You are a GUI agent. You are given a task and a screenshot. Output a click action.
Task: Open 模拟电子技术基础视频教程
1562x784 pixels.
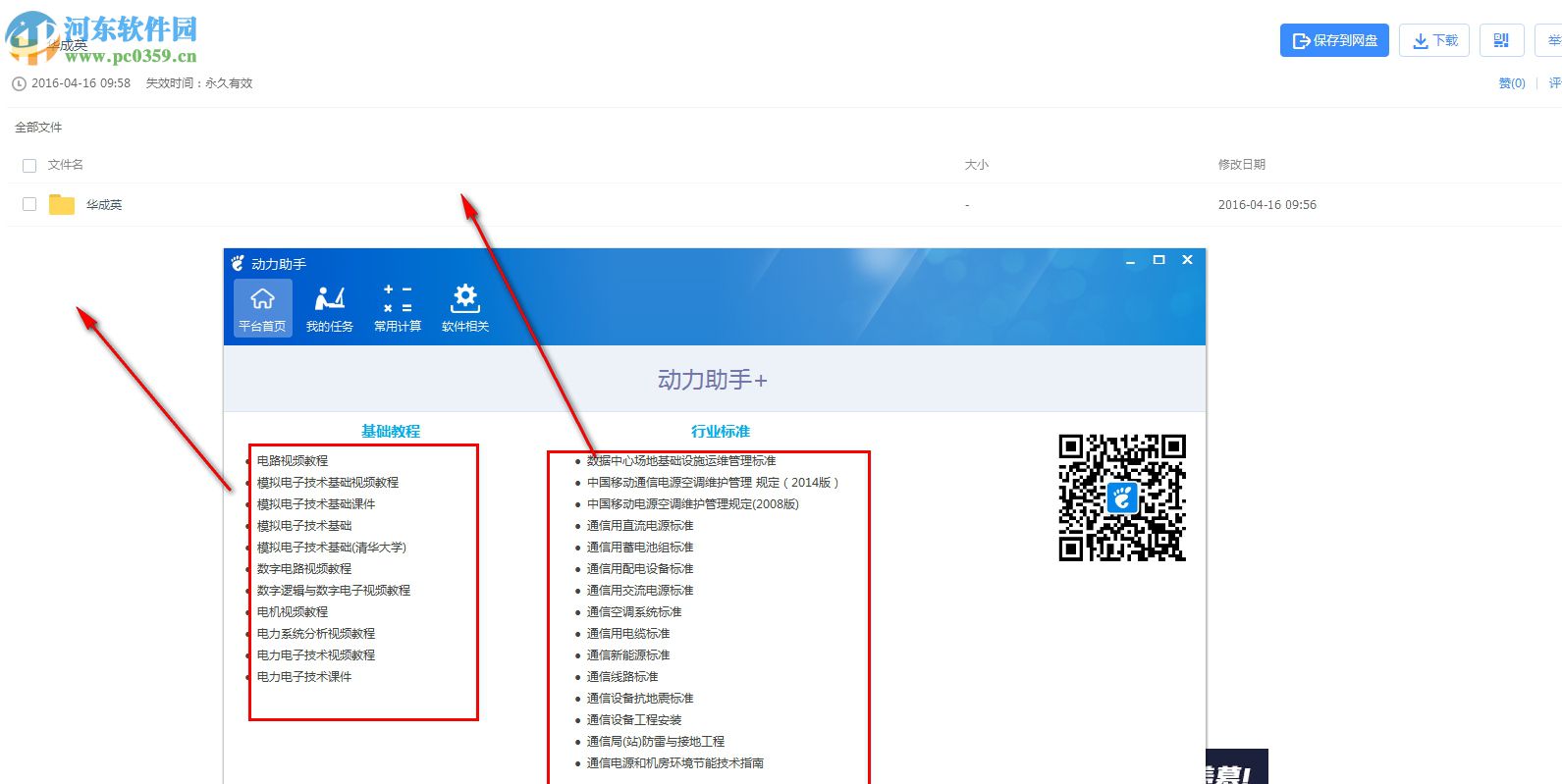tap(328, 483)
